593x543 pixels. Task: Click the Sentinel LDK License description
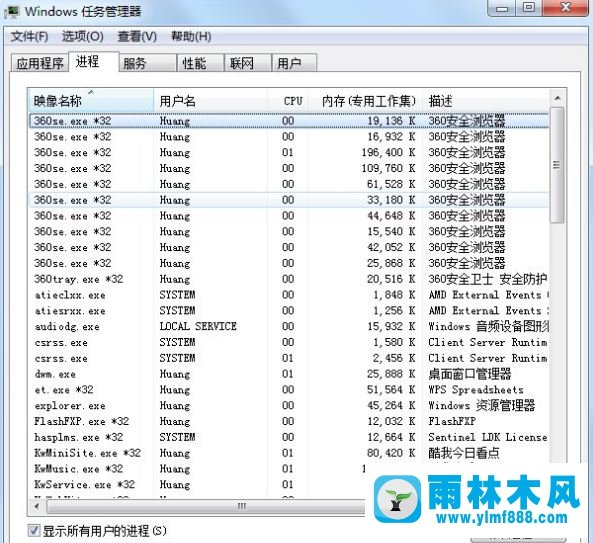click(x=488, y=437)
